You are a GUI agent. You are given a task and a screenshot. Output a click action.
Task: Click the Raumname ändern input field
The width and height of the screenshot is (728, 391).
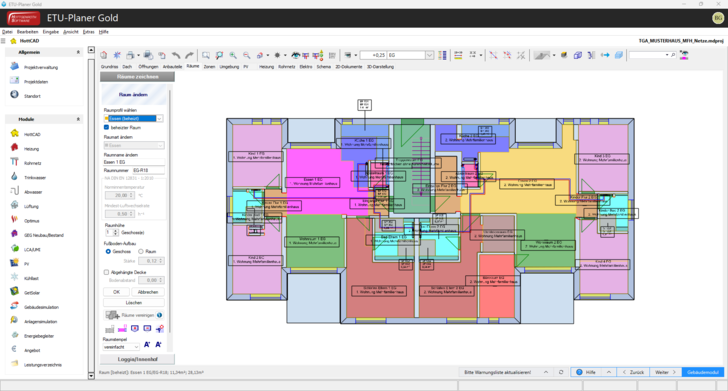tap(134, 162)
